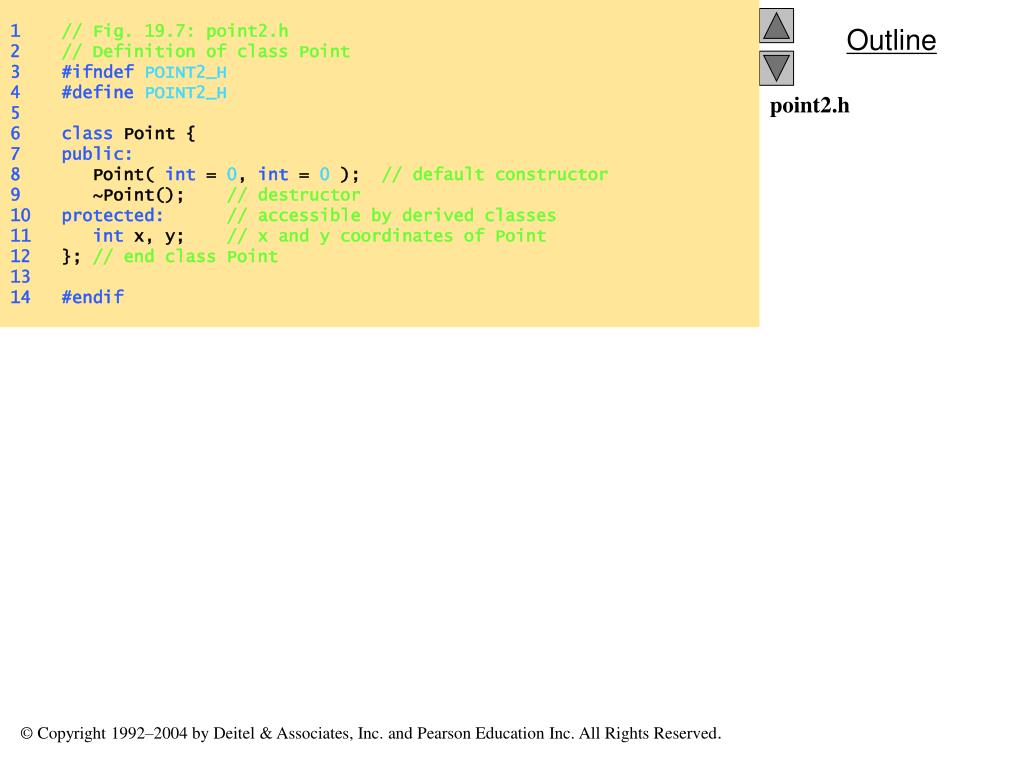Click the '// end class Point' comment
The image size is (1024, 768).
click(185, 256)
